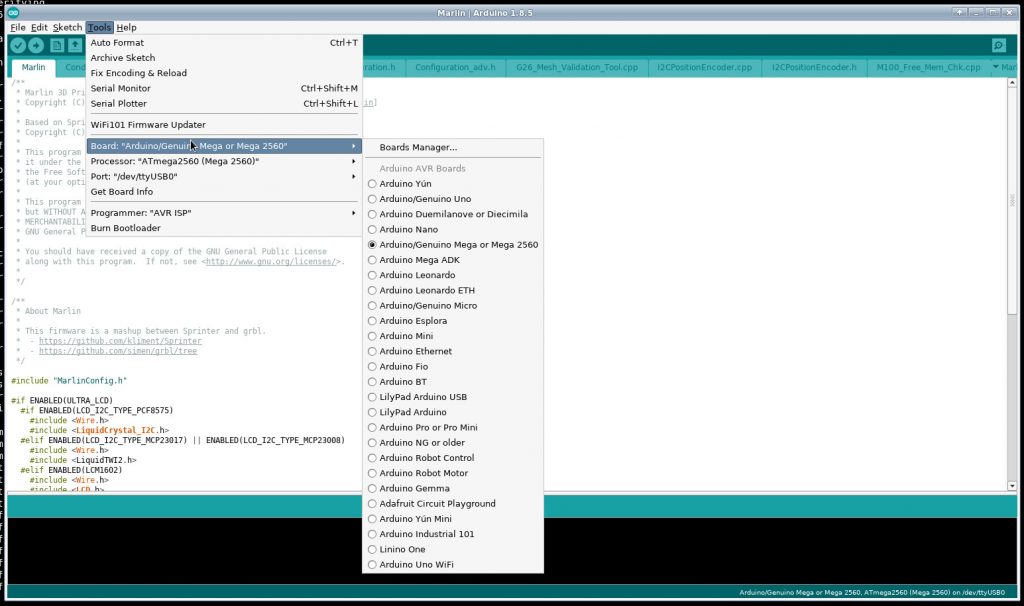Choose Arduino/Genuino Uno radio option
Image resolution: width=1024 pixels, height=606 pixels.
tap(424, 199)
